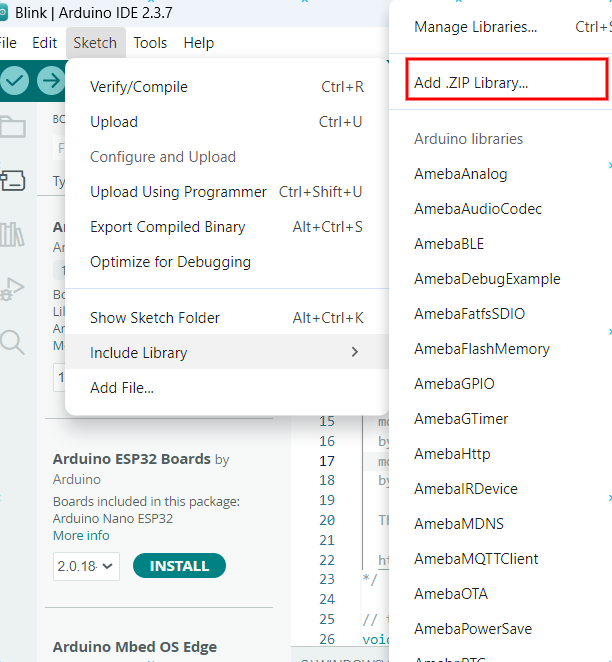Open the Debug sidebar icon
Image resolution: width=612 pixels, height=662 pixels.
(x=13, y=289)
